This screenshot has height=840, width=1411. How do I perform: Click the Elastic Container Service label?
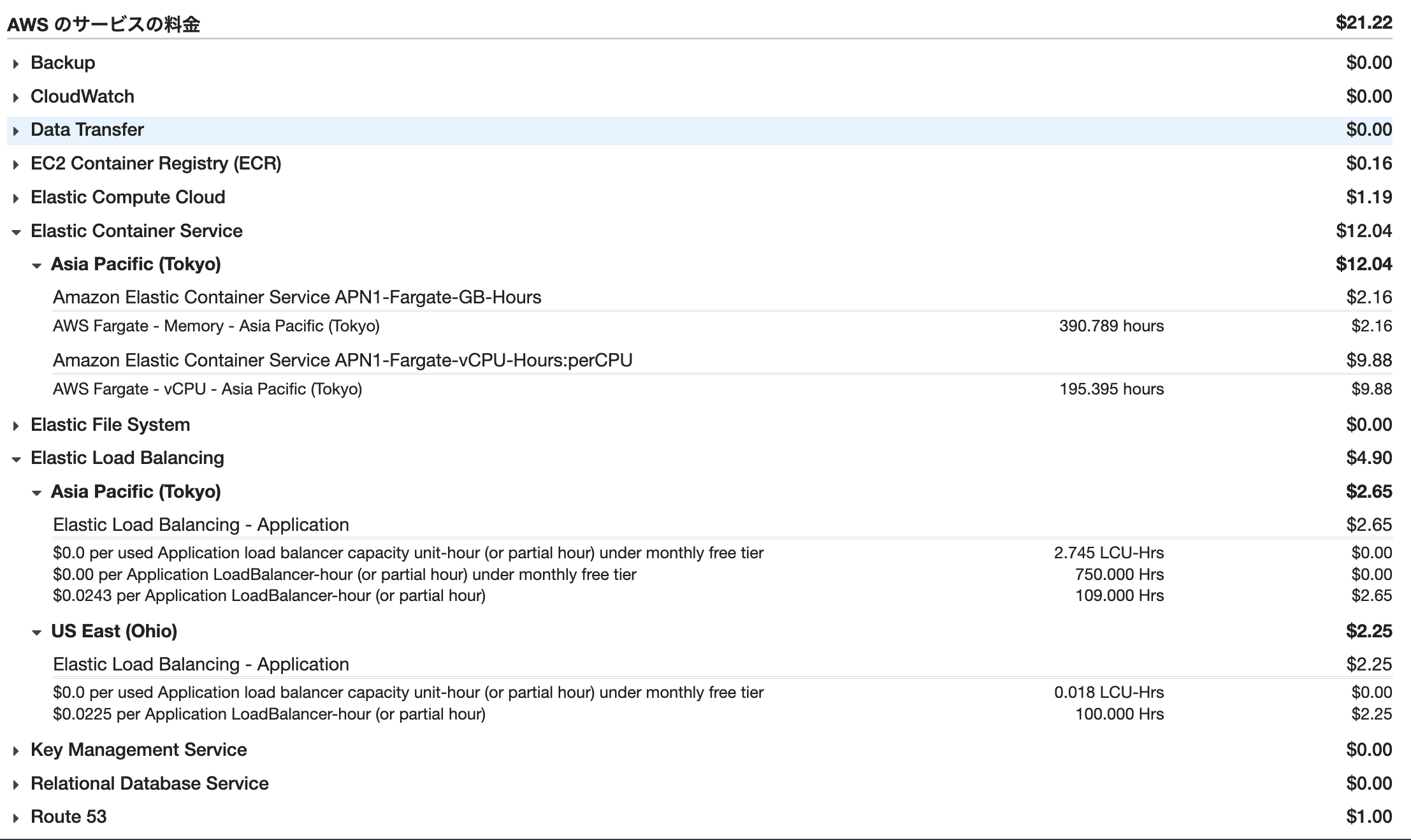click(x=136, y=231)
